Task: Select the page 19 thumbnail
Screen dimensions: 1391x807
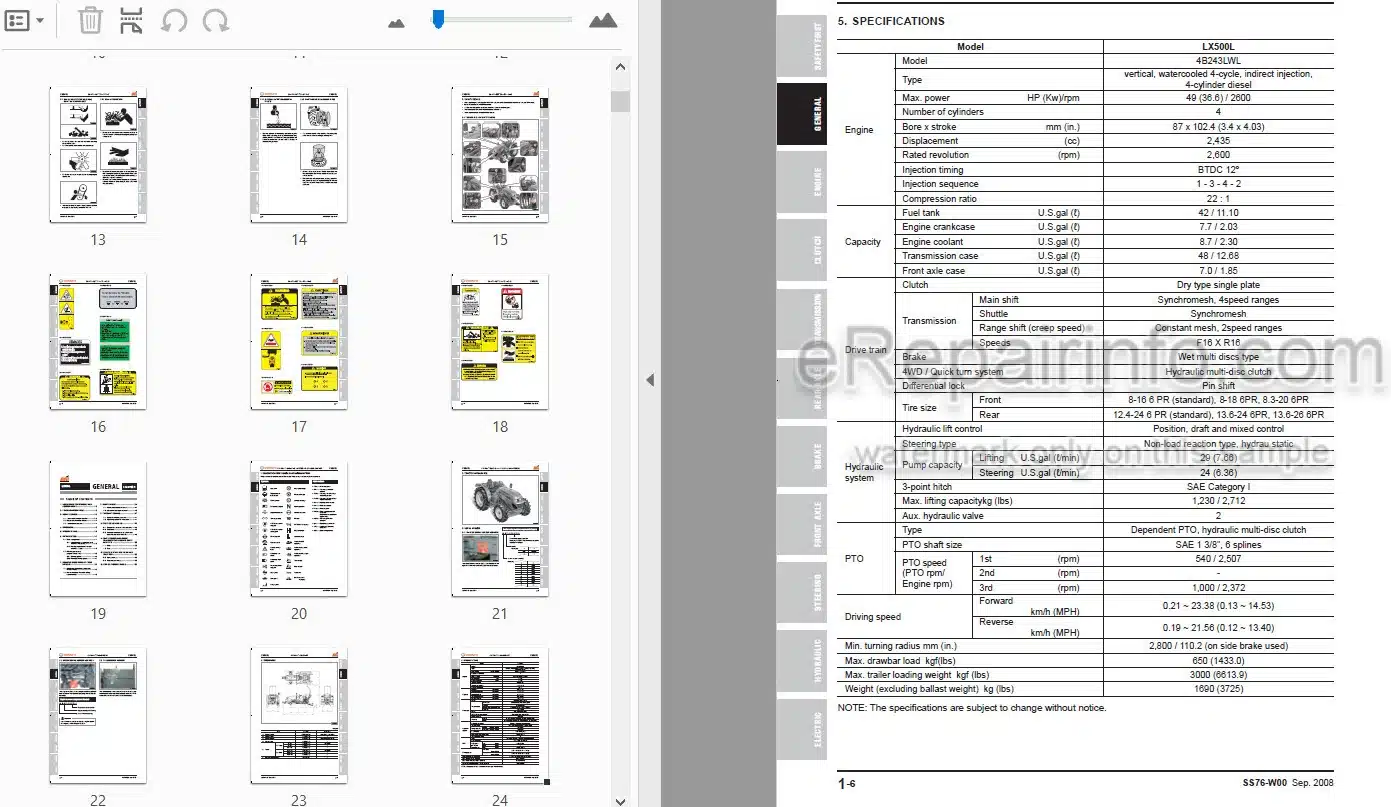Action: (98, 528)
